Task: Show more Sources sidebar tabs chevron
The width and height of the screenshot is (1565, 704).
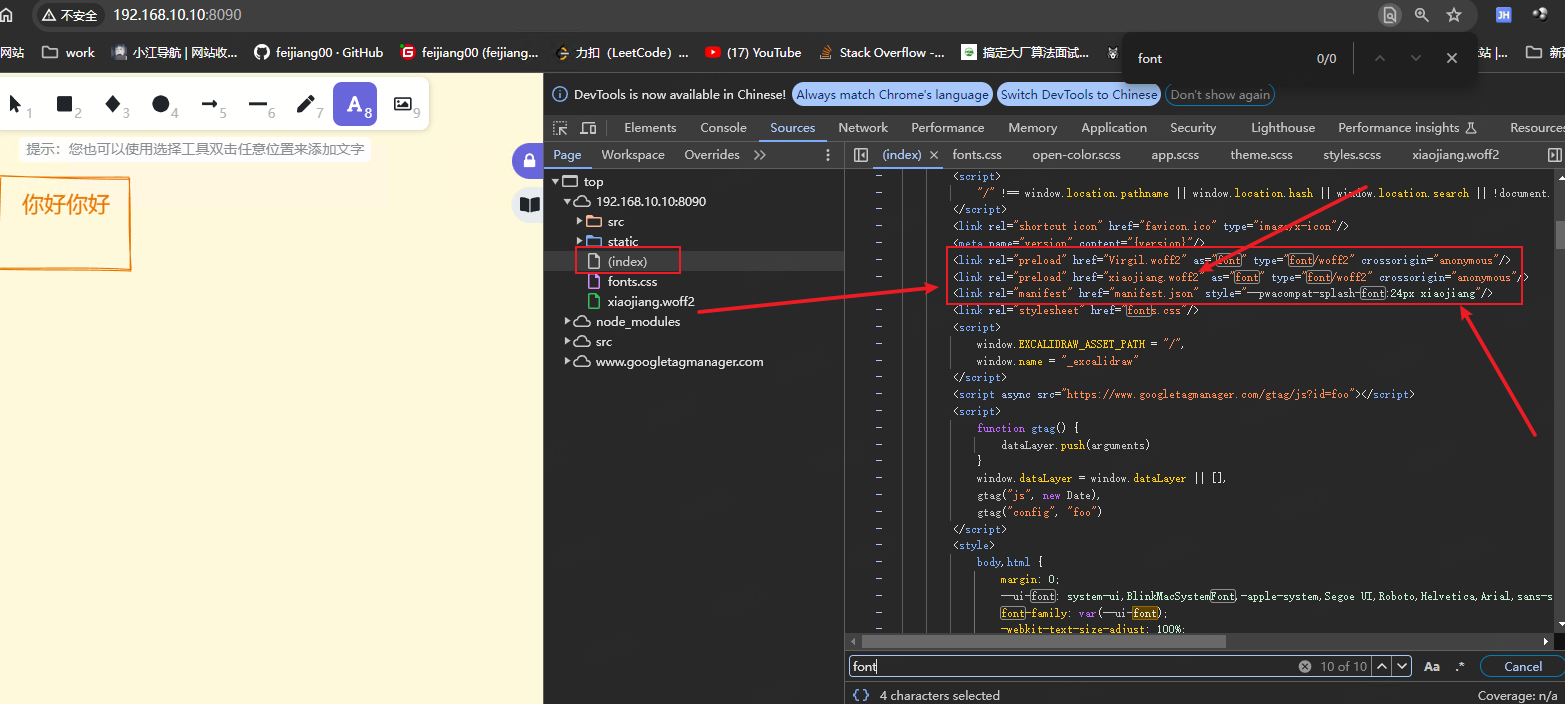Action: click(x=760, y=155)
